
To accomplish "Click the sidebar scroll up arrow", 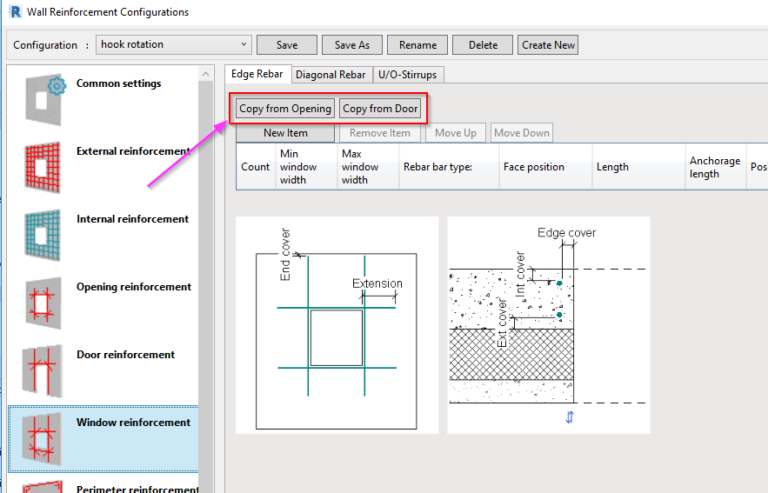I will point(206,74).
